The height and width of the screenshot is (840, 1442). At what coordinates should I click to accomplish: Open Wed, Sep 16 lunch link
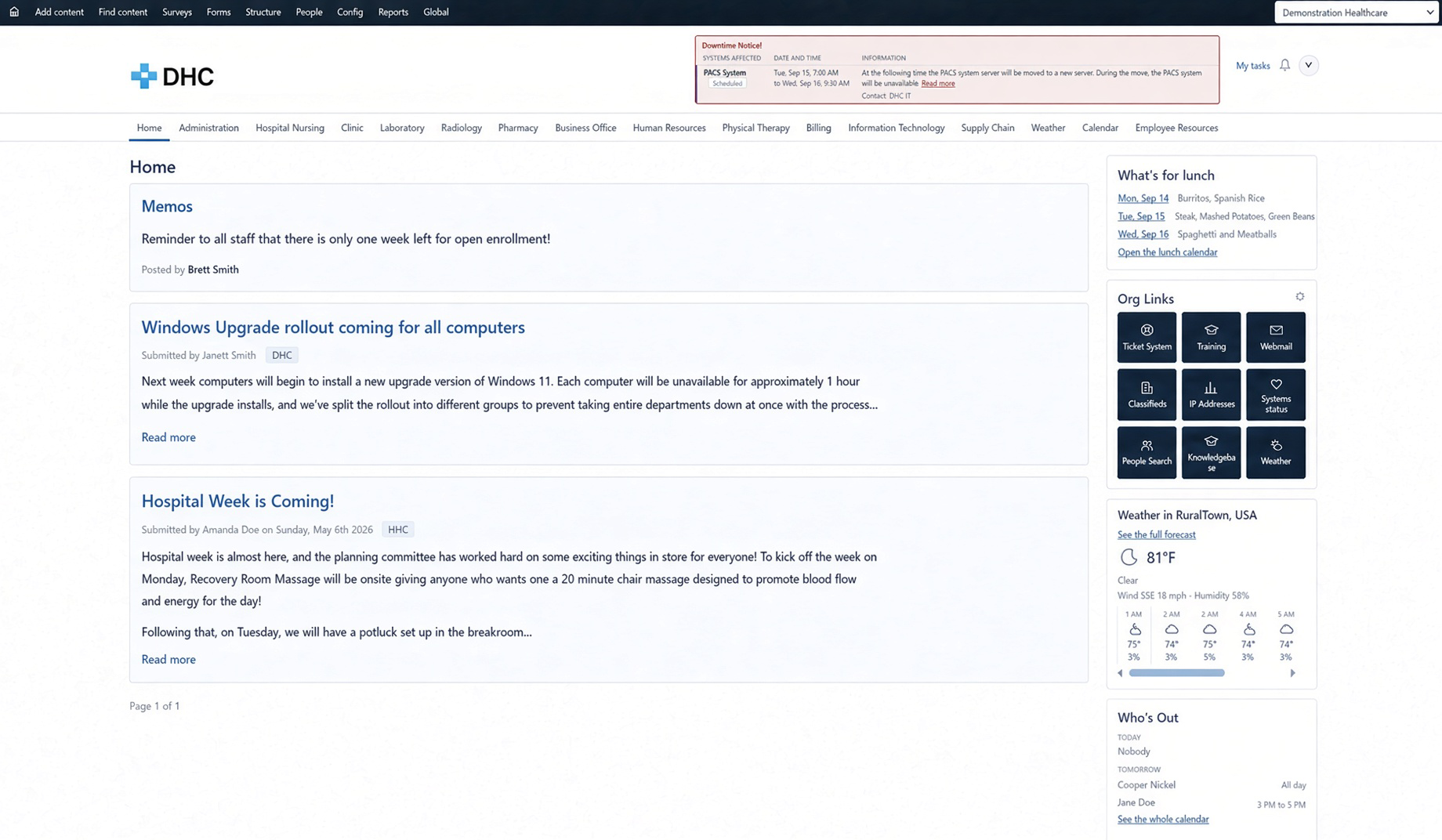(1143, 234)
